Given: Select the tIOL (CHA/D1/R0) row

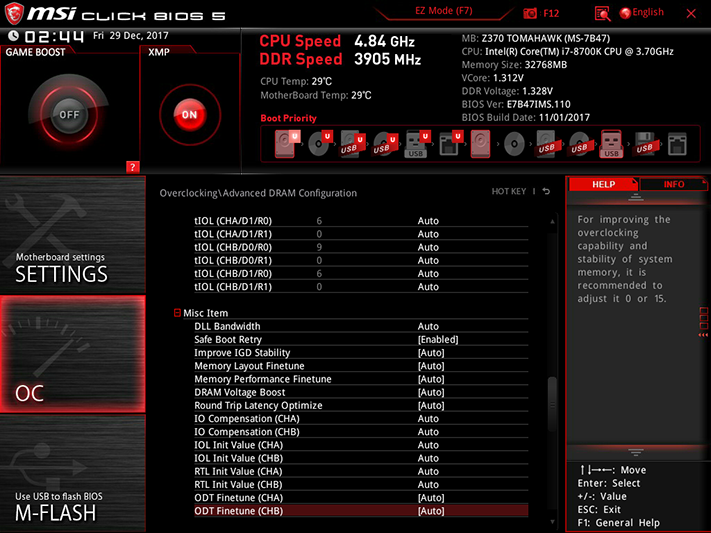Looking at the screenshot, I should [361, 221].
